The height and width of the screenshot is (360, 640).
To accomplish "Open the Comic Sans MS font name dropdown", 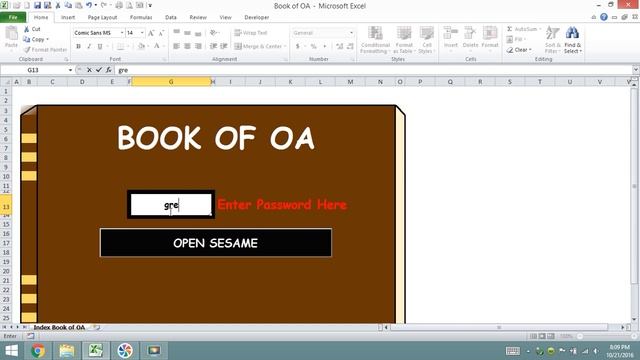I will pos(122,33).
